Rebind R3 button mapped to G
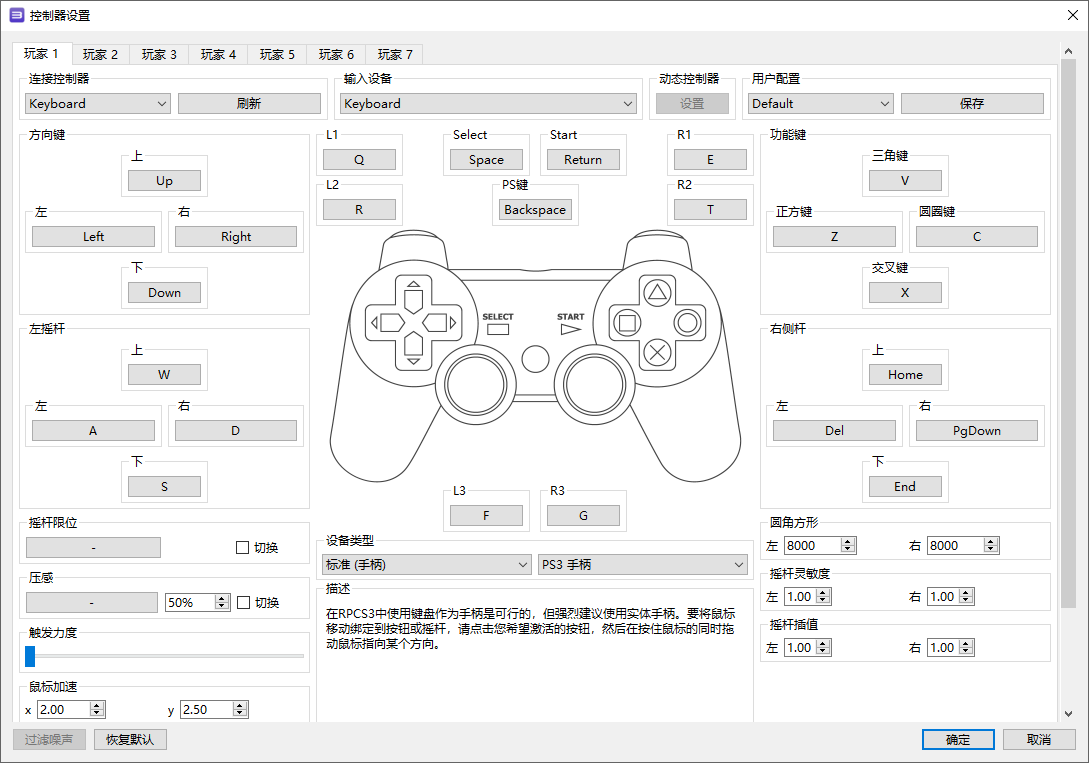Screen dimensions: 1089x763 tap(583, 515)
